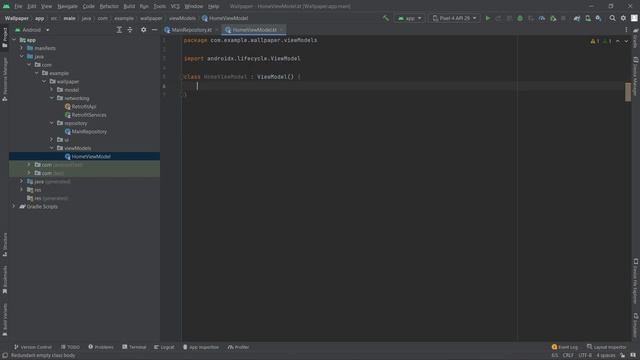This screenshot has height=360, width=640.
Task: Click the stop button in run toolbar
Action: [563, 18]
